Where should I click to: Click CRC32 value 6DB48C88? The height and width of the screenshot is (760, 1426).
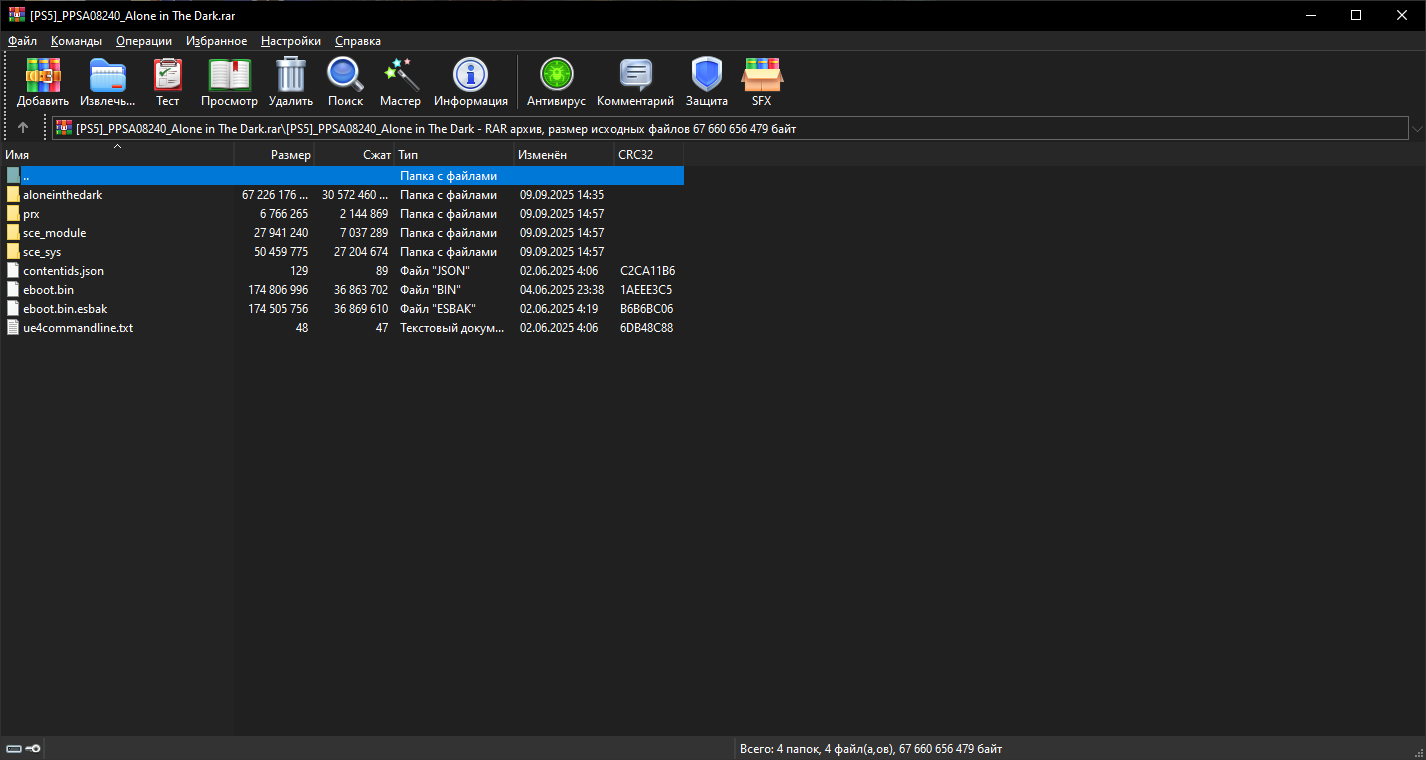pos(646,328)
